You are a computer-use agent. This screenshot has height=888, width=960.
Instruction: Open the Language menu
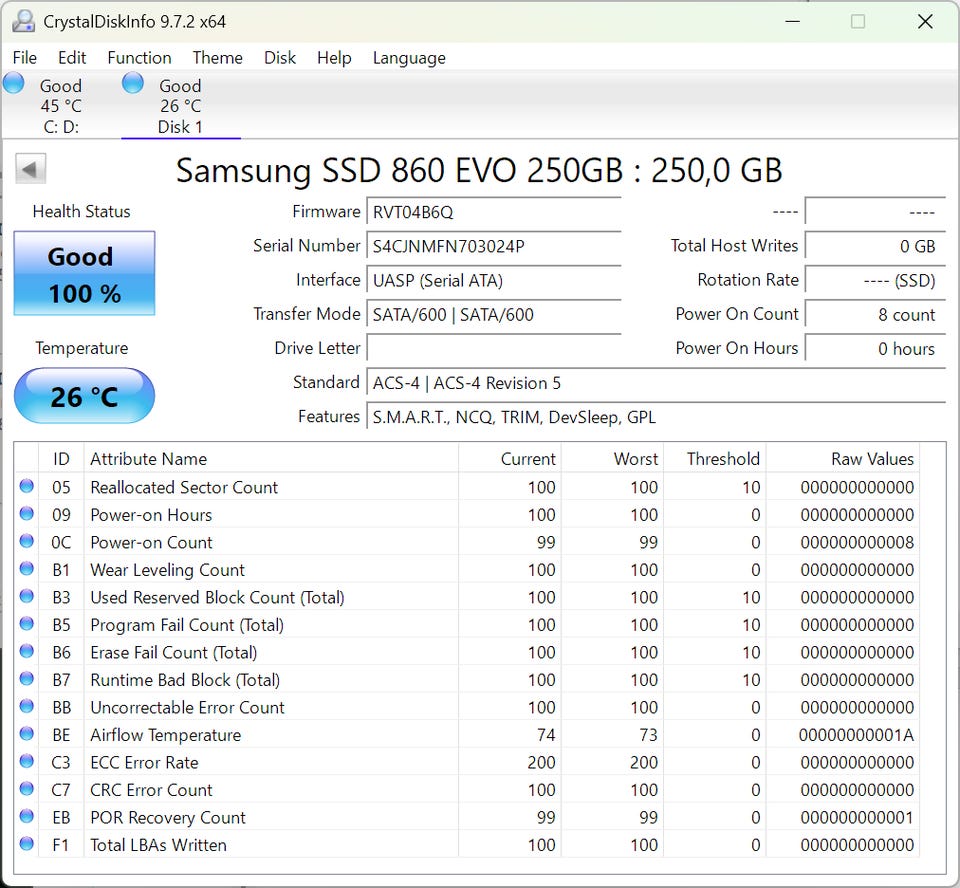click(409, 58)
